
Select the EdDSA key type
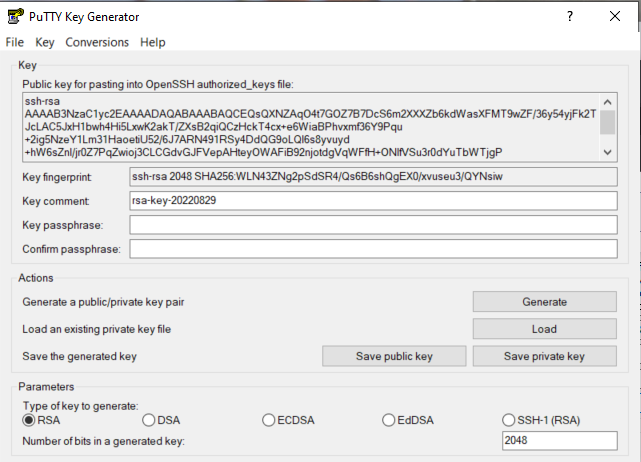click(408, 420)
